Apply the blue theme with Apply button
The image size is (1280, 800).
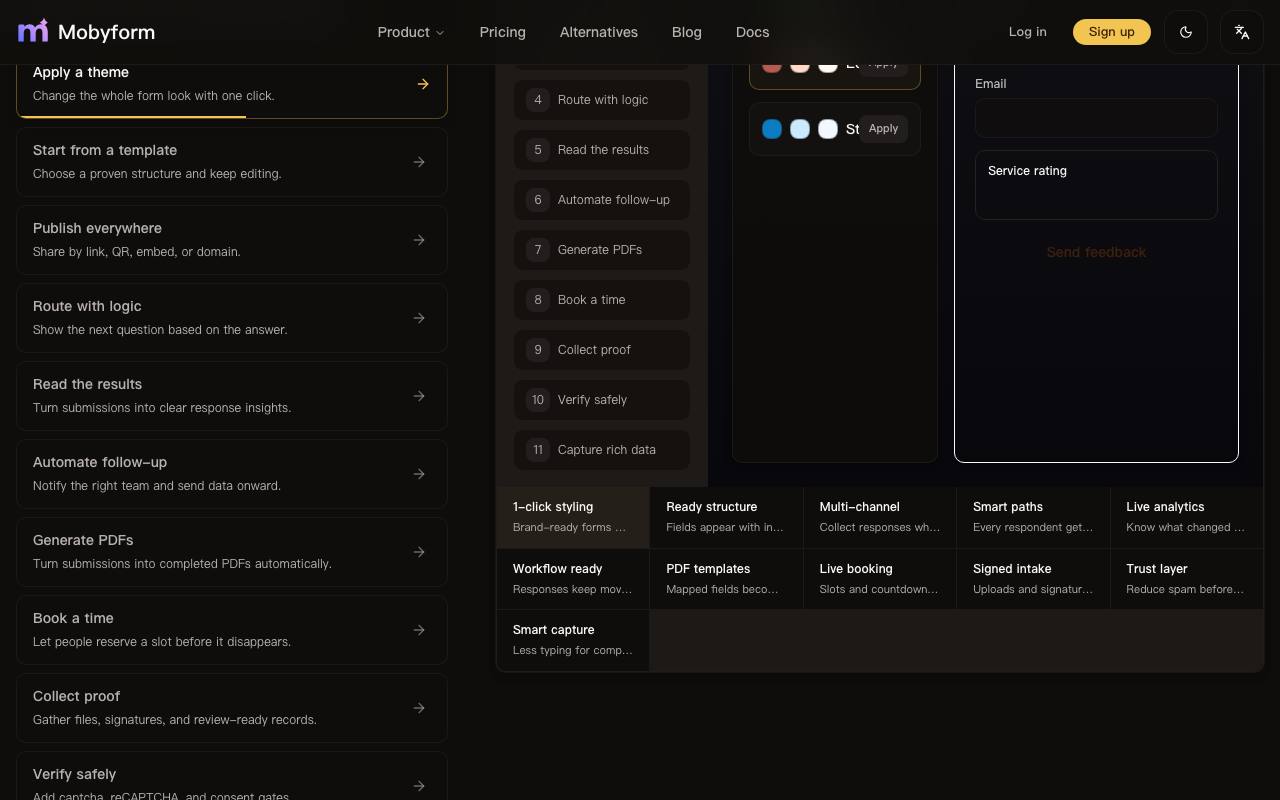click(x=883, y=128)
